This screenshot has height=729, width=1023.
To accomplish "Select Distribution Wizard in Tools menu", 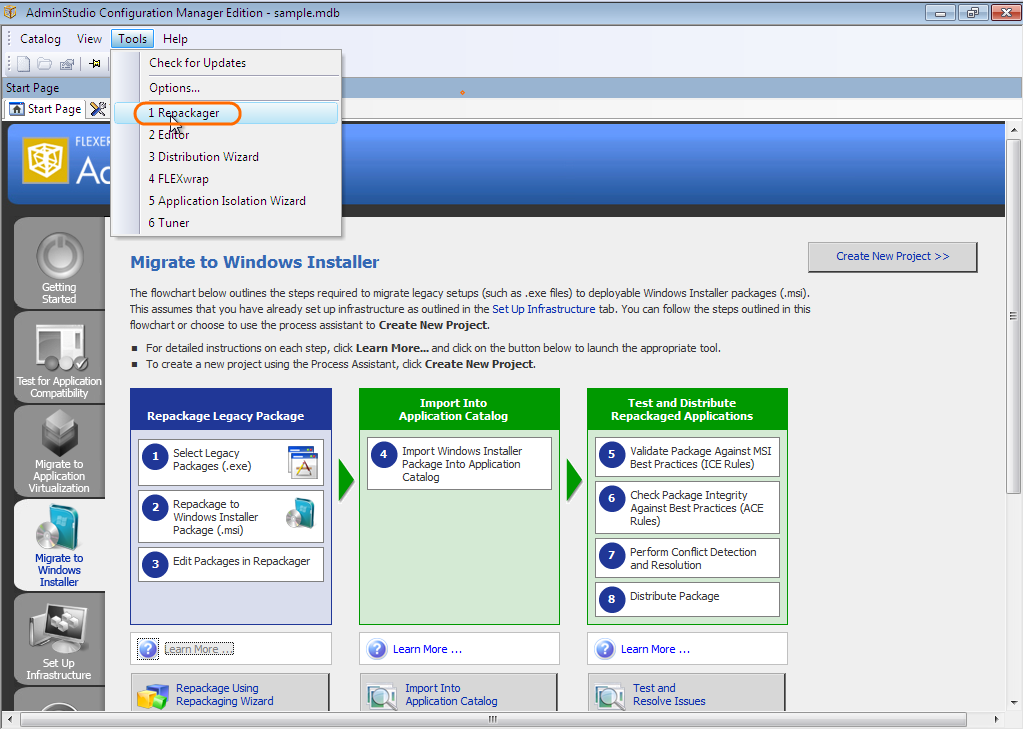I will click(204, 157).
